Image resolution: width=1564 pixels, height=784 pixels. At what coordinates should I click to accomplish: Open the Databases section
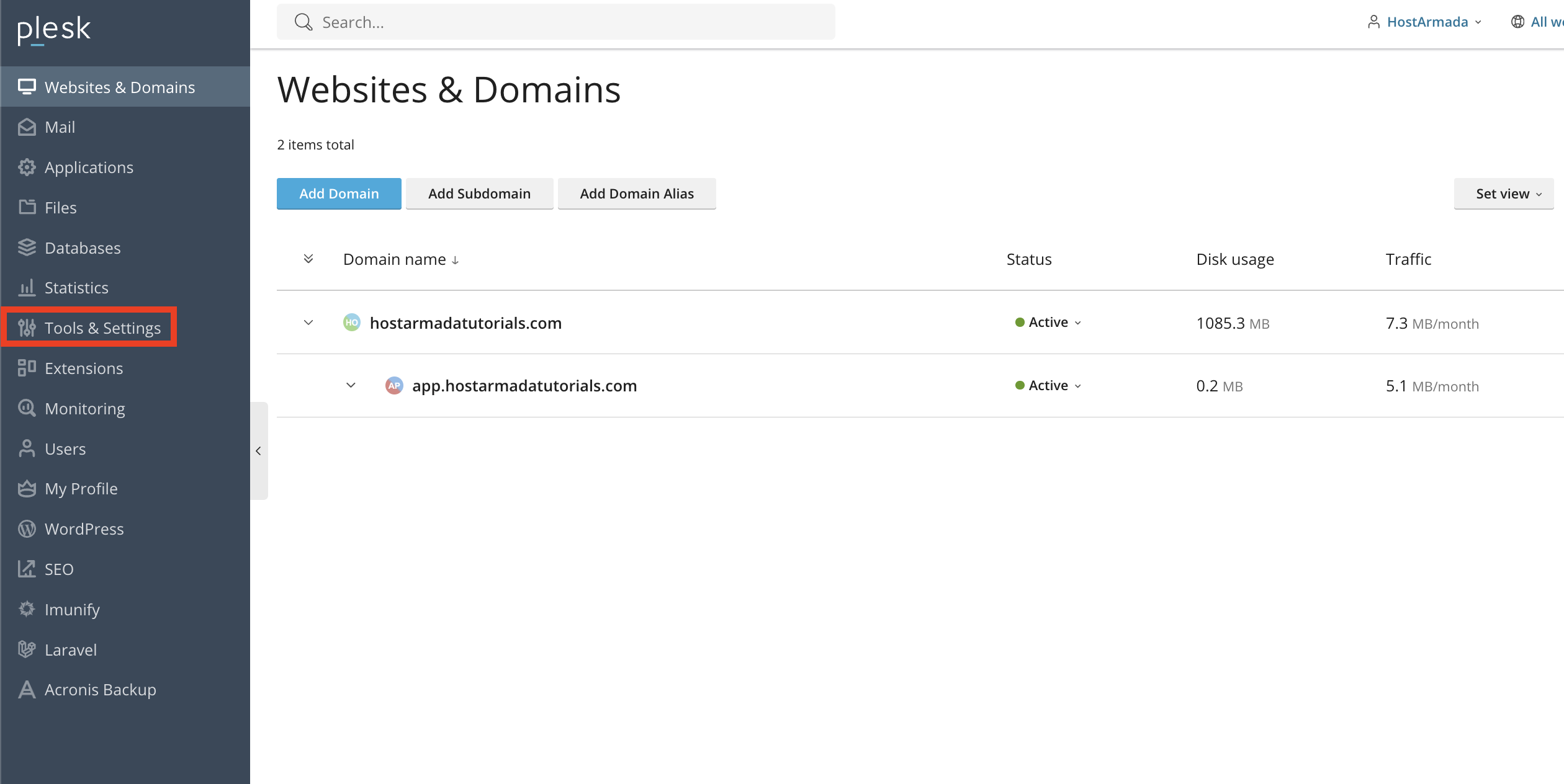coord(125,247)
